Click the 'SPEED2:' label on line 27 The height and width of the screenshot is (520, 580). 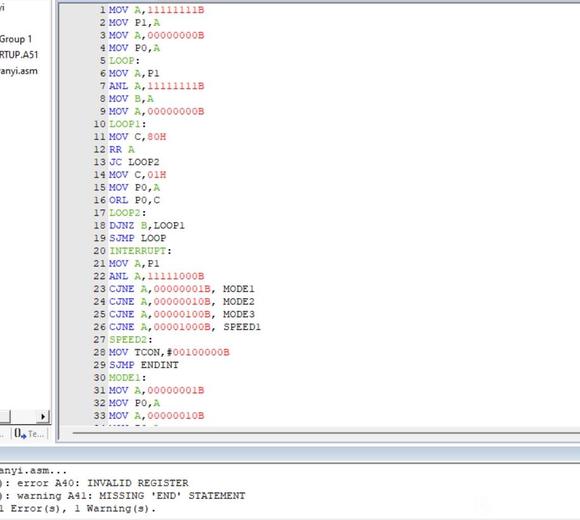click(131, 340)
